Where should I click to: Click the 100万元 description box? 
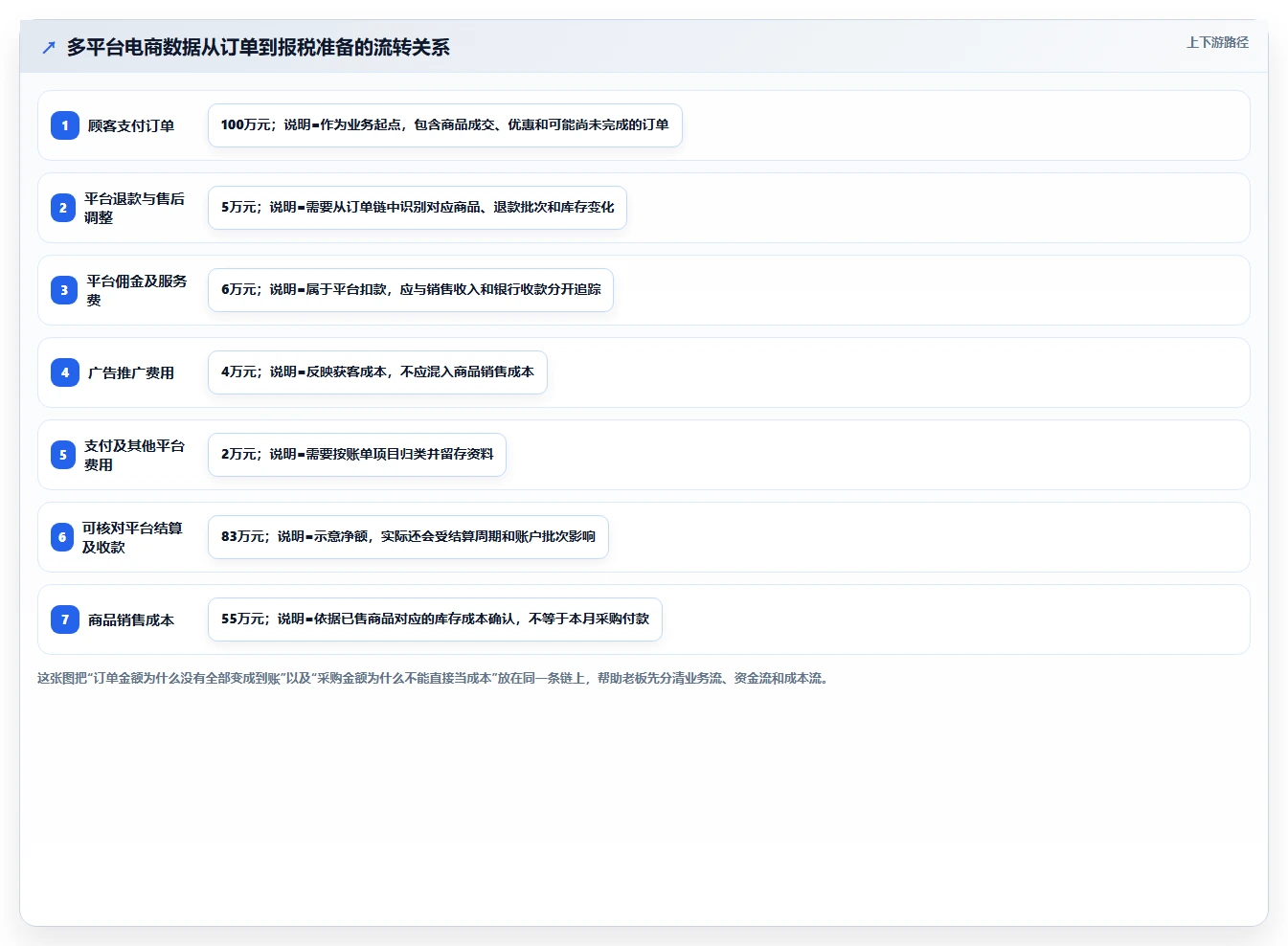coord(445,125)
